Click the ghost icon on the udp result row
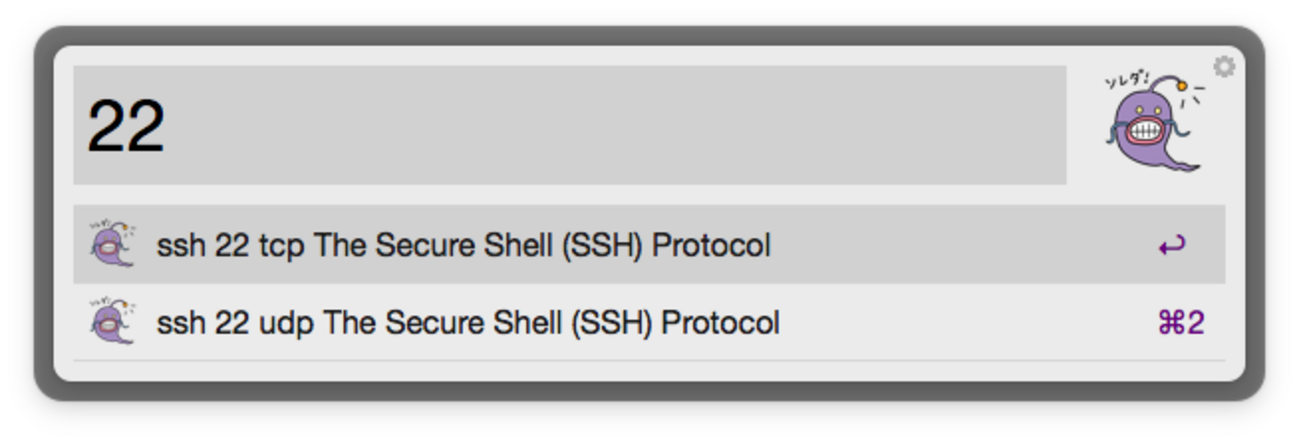The image size is (1299, 443). (111, 323)
